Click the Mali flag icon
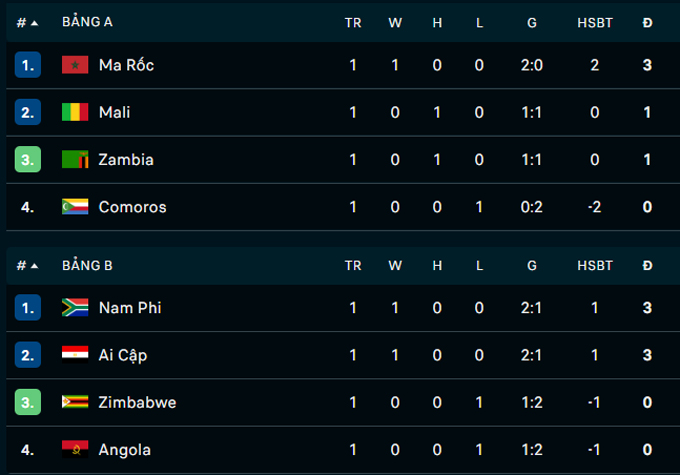 75,112
